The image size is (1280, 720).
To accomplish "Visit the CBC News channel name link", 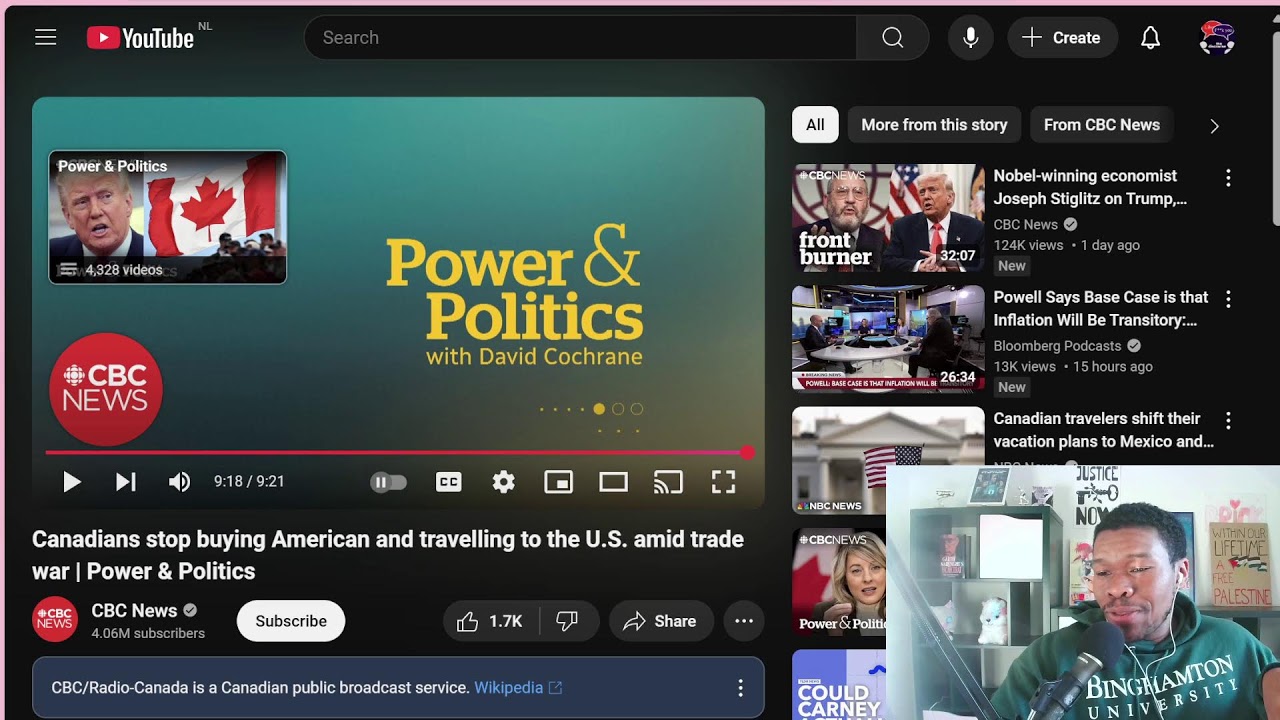I will click(134, 611).
